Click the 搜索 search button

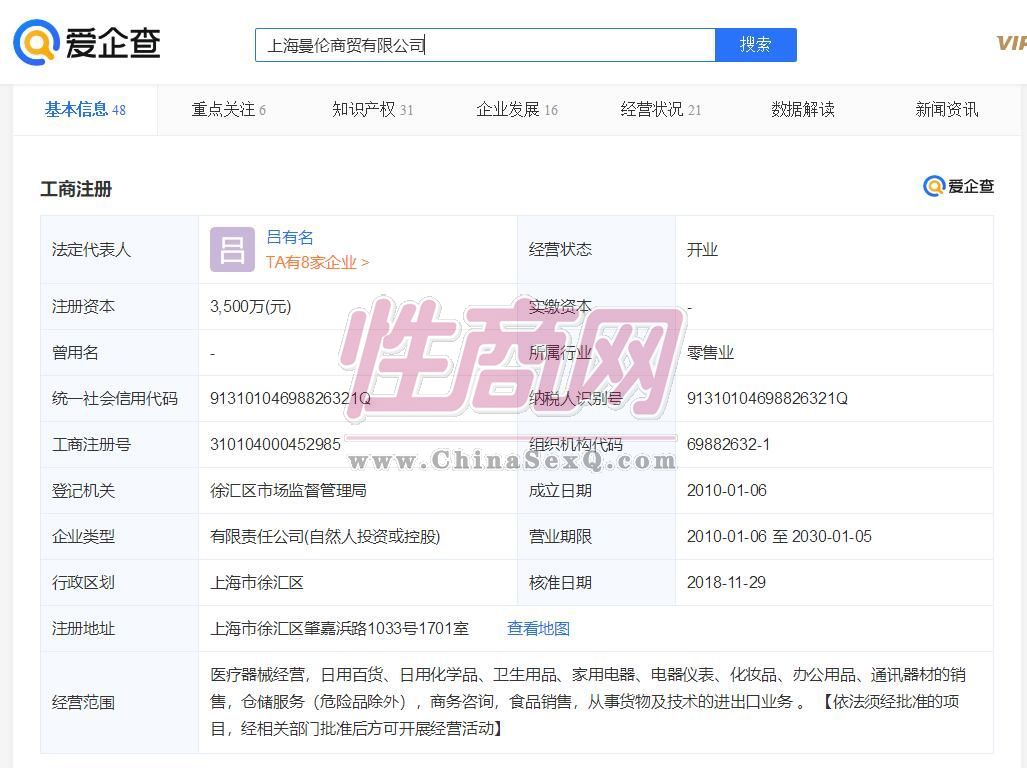pyautogui.click(x=755, y=45)
